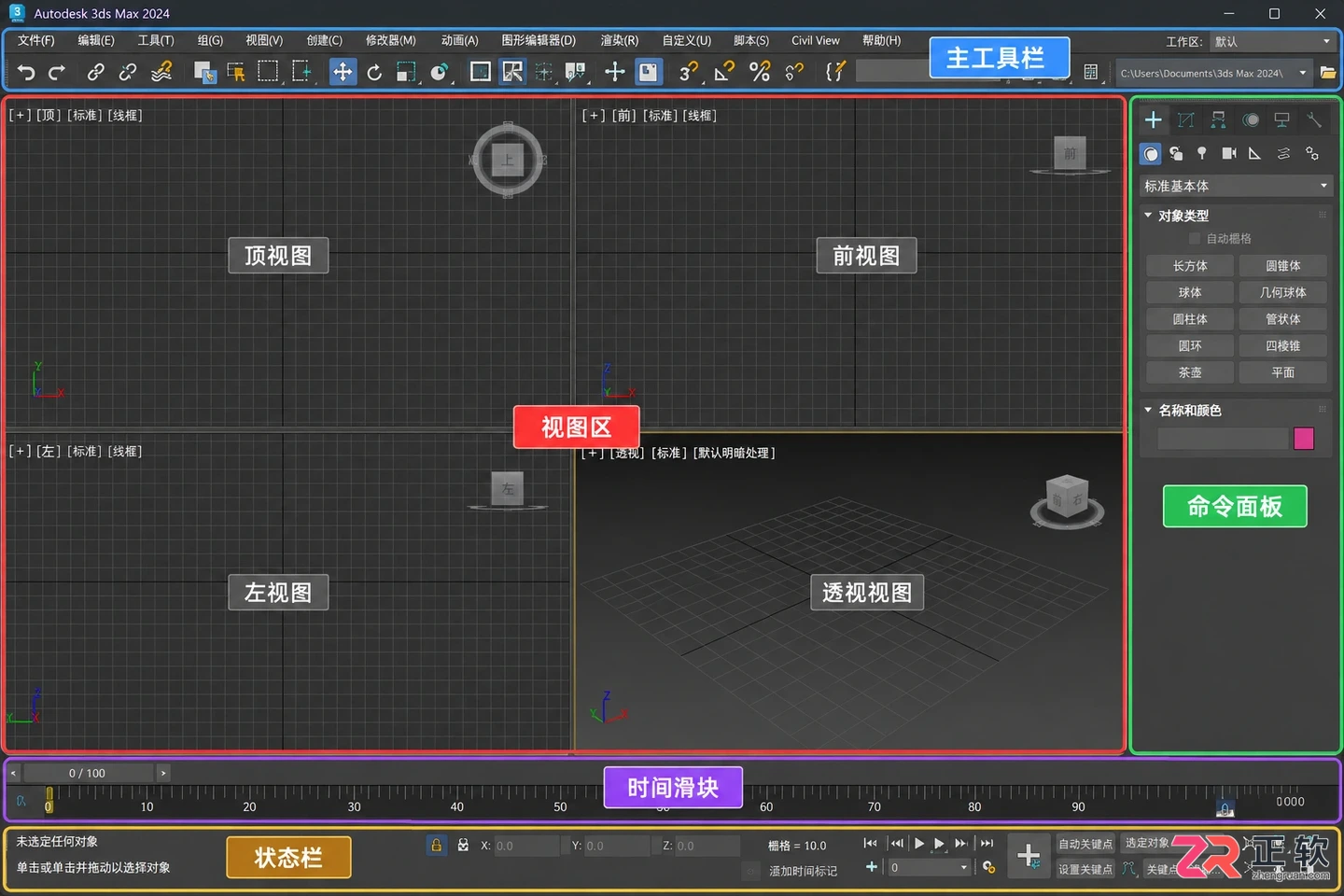1344x896 pixels.
Task: Click the 圆柱体 button
Action: (x=1190, y=319)
